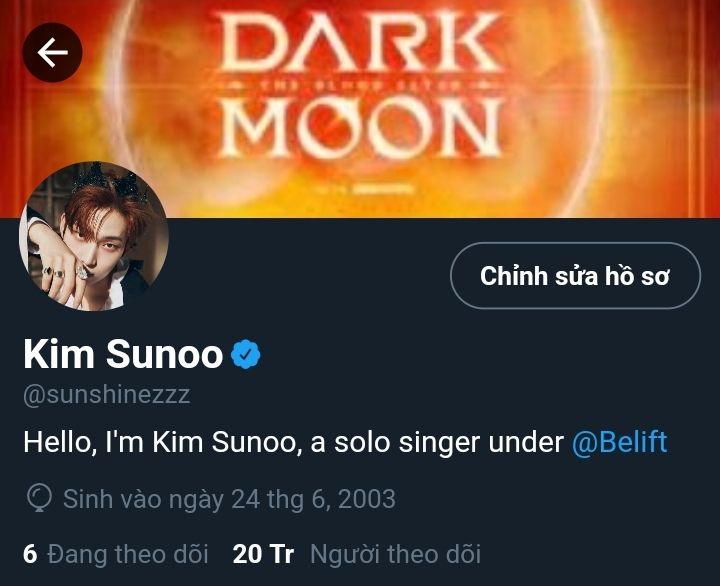Open the @Belift mention link
Viewport: 720px width, 586px height.
click(x=619, y=442)
